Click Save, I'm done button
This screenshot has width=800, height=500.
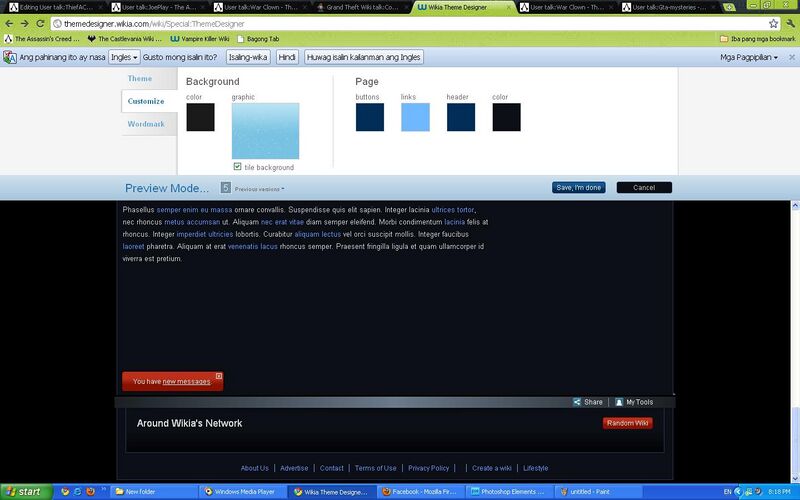pos(579,187)
